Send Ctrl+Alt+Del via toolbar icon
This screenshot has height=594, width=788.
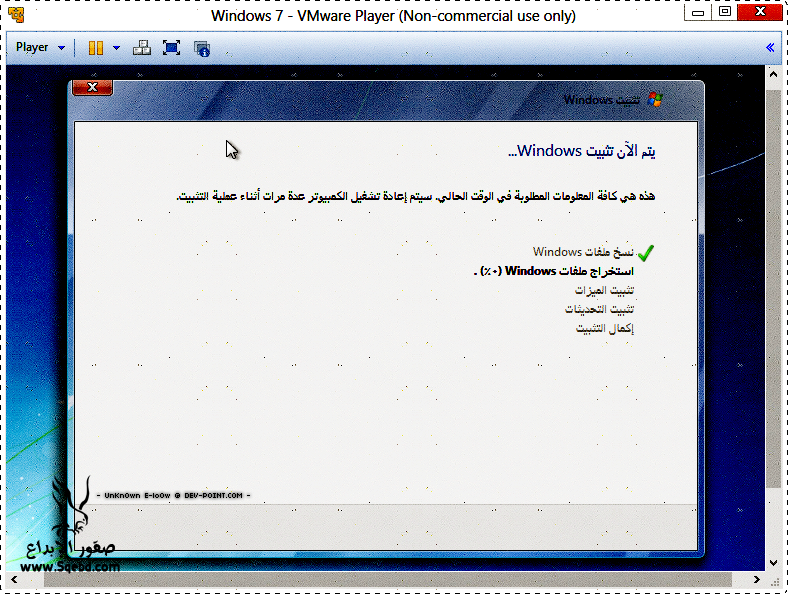(x=142, y=48)
